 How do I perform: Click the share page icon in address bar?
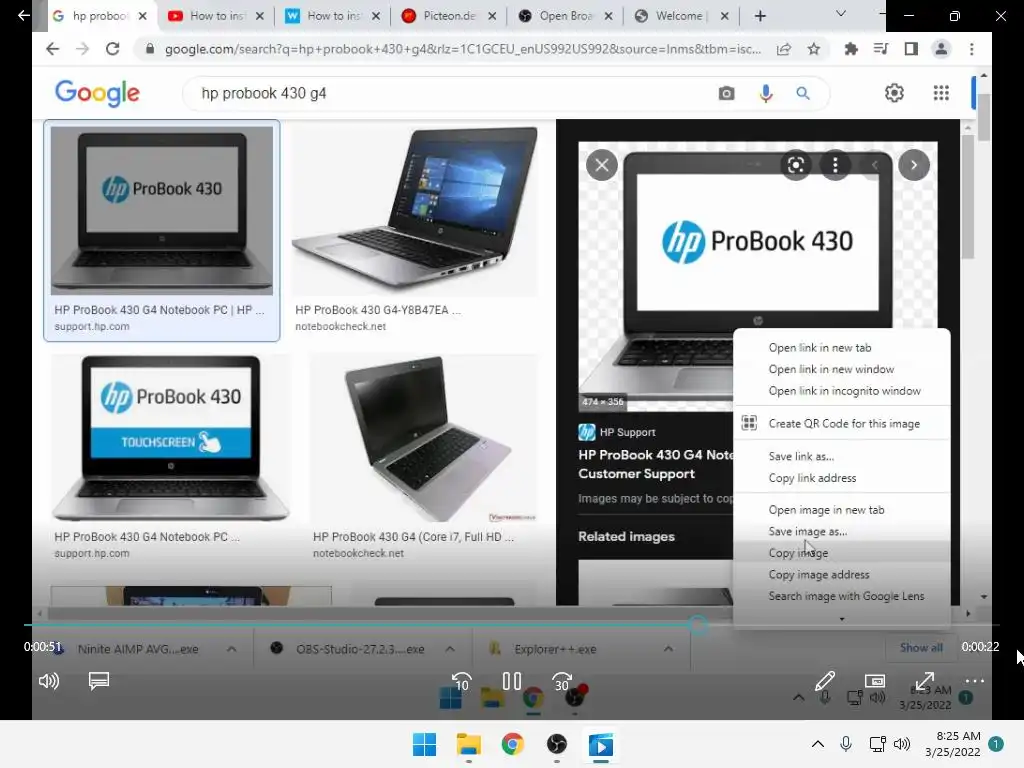(x=784, y=49)
